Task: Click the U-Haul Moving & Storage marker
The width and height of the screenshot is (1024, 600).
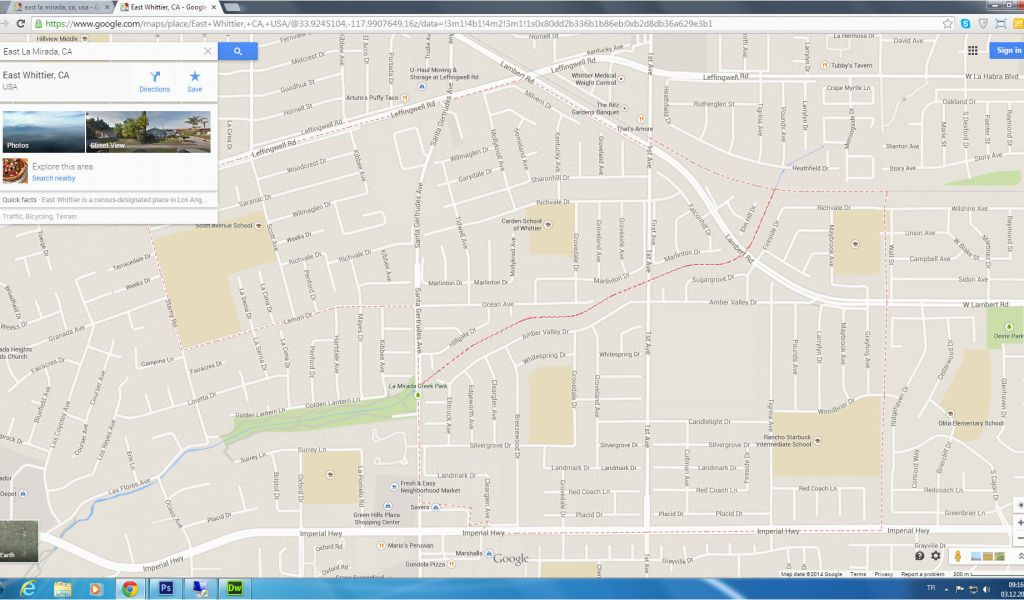Action: pyautogui.click(x=422, y=86)
